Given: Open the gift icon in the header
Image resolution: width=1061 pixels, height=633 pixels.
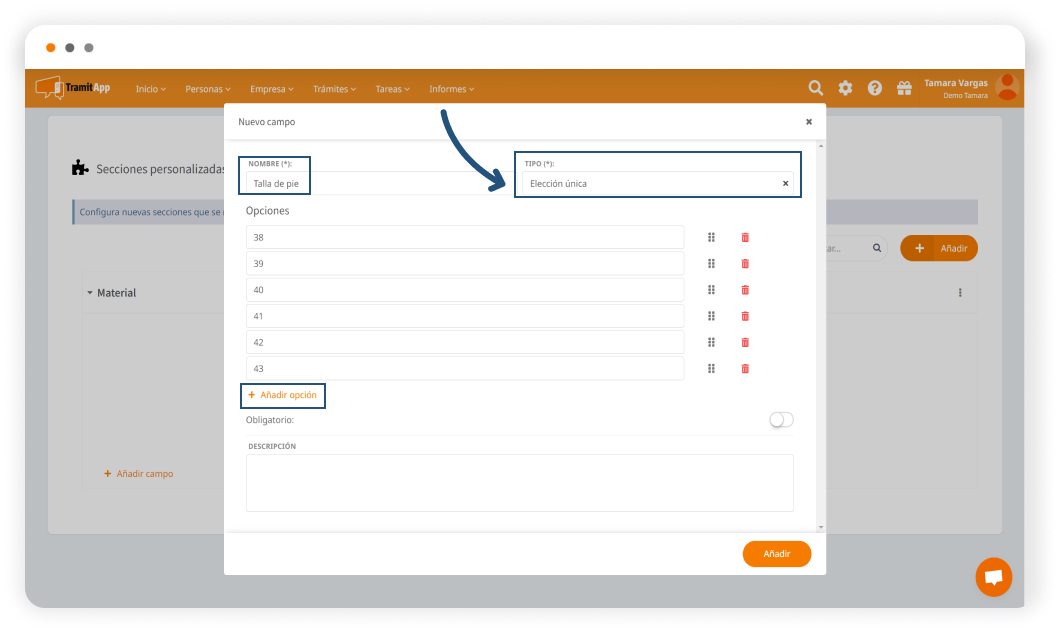Looking at the screenshot, I should pos(904,88).
